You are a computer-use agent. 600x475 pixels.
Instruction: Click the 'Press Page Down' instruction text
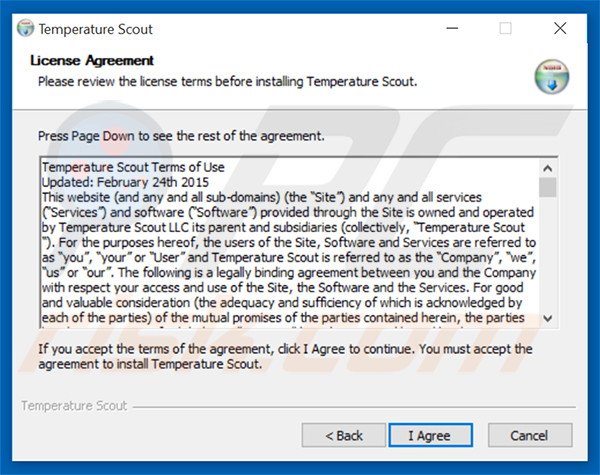[181, 136]
